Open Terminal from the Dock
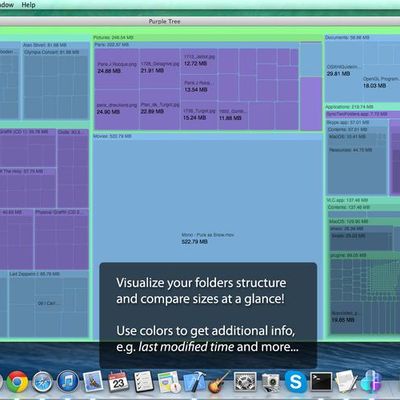This screenshot has height=400, width=400. pos(321,381)
